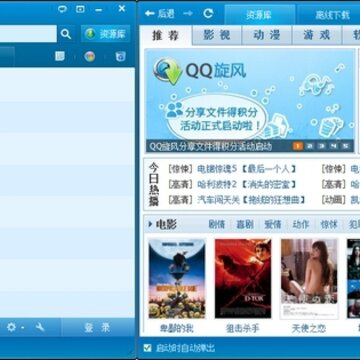
Task: Open the settings gear icon at bottom left
Action: [11, 327]
